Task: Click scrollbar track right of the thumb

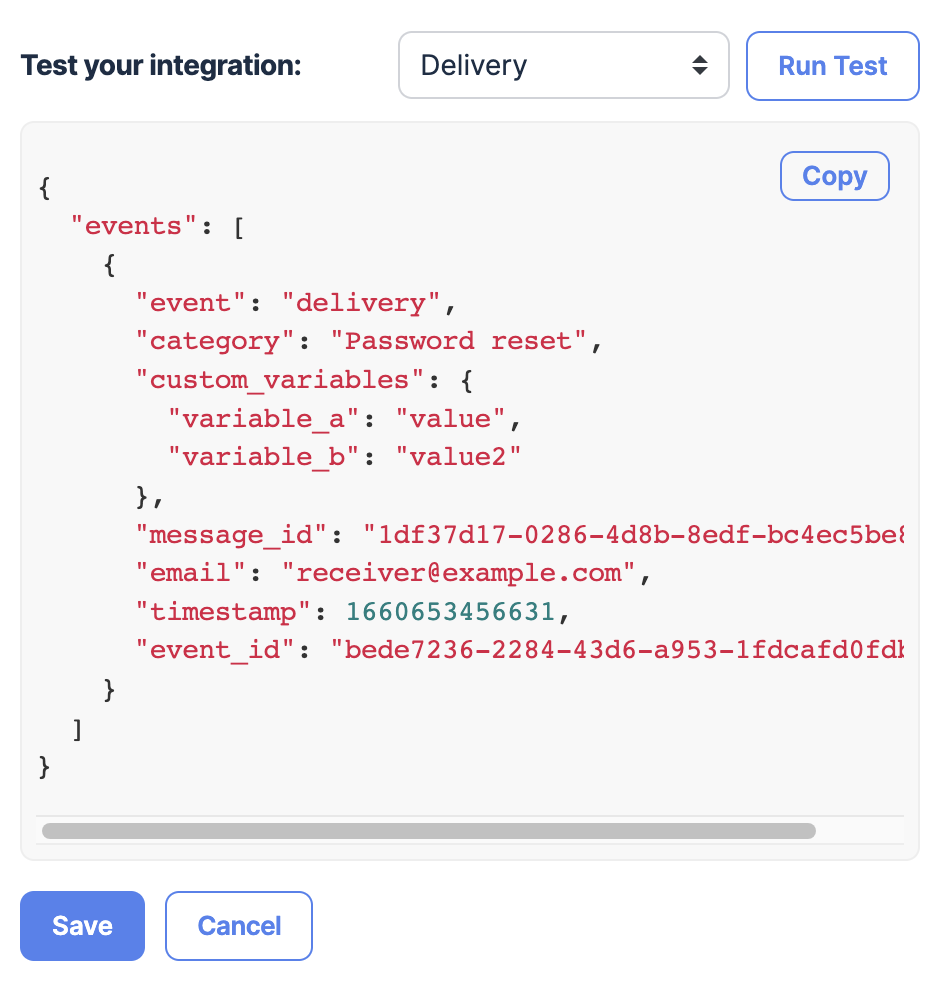Action: (x=860, y=831)
